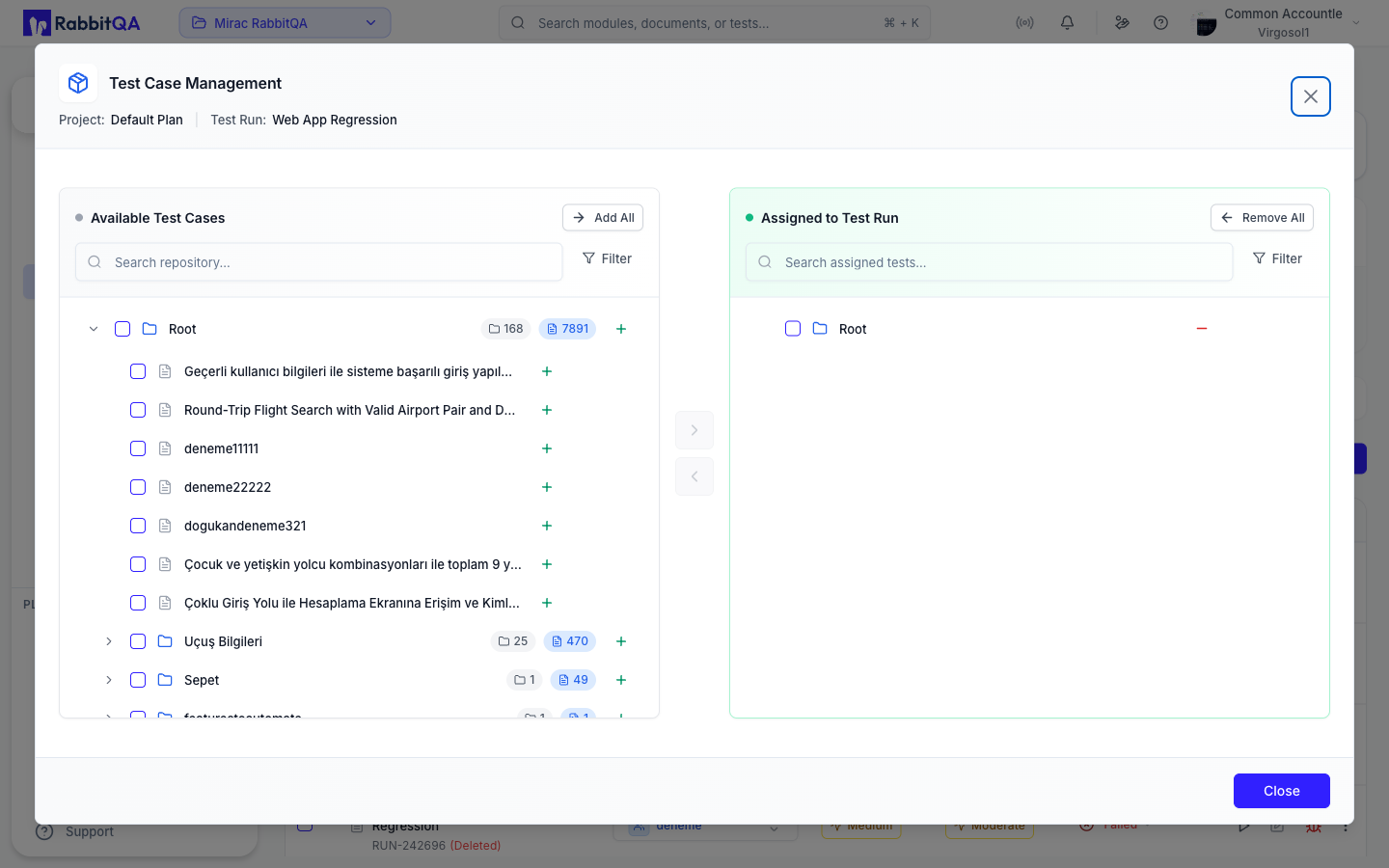Click the Test Case Management cube icon
Screen dimensions: 1389x868
78,83
